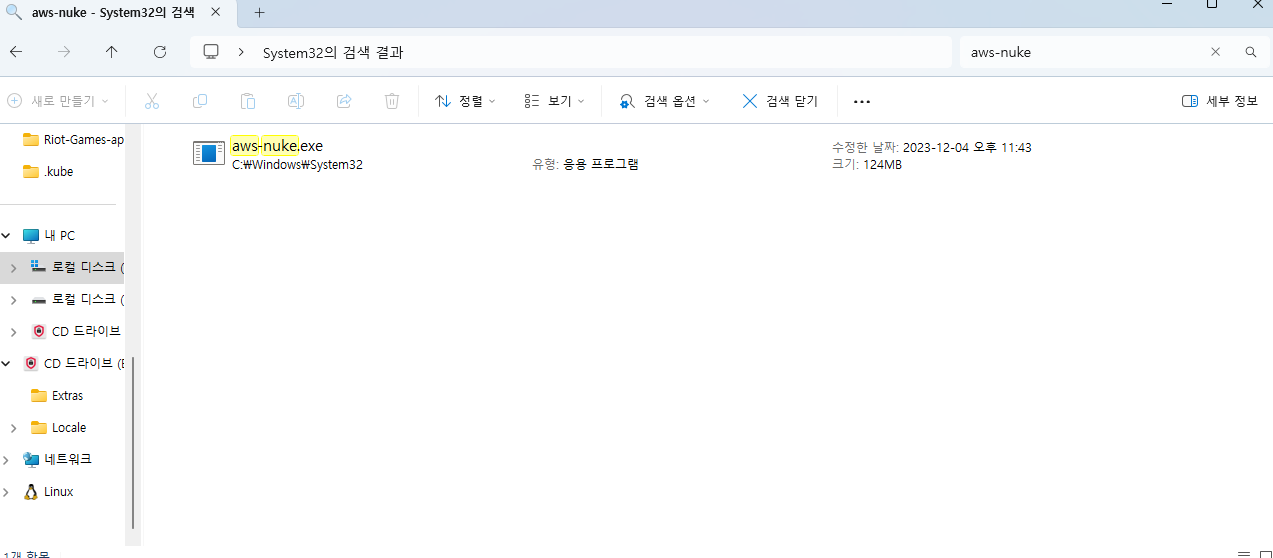Screen dimensions: 1273x558
Task: Click the 응용 프로그램 type text
Action: (601, 165)
